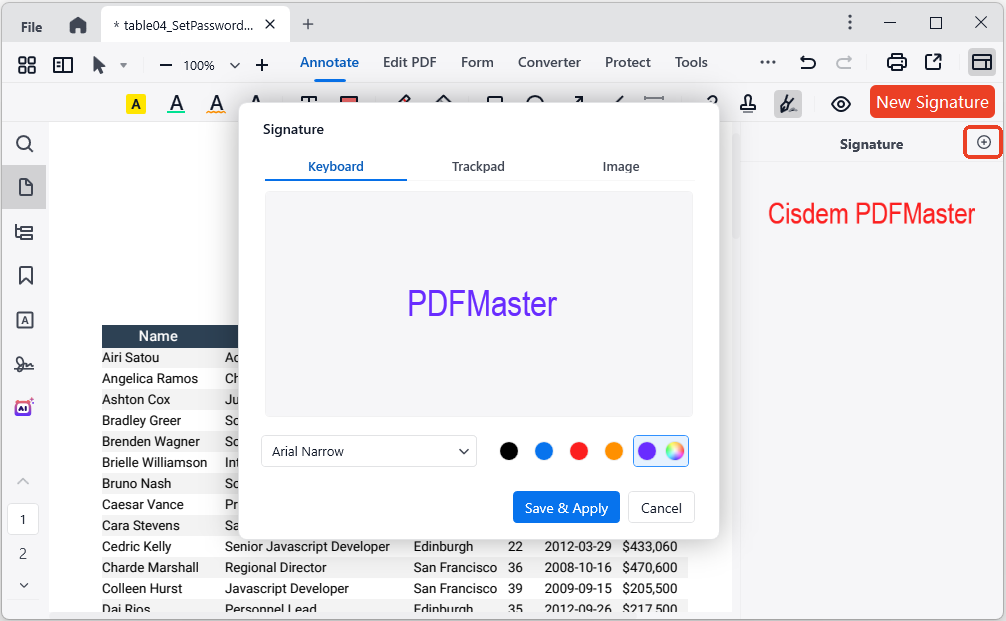Select the underline annotation tool
Image resolution: width=1006 pixels, height=621 pixels.
point(176,102)
